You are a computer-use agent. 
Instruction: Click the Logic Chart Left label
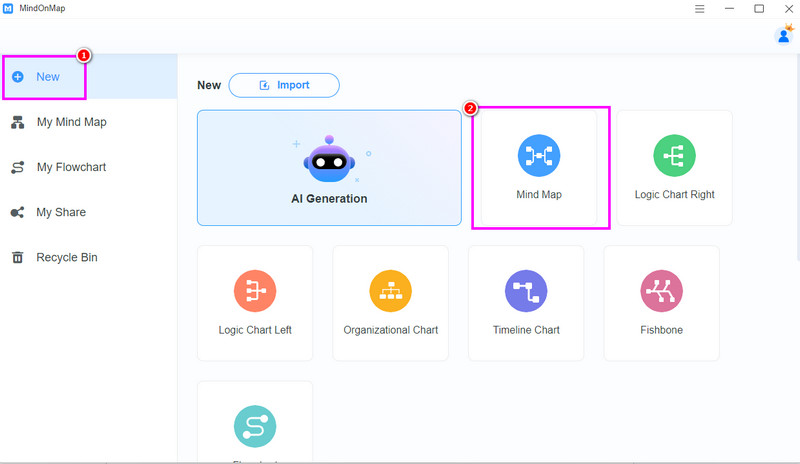click(255, 330)
